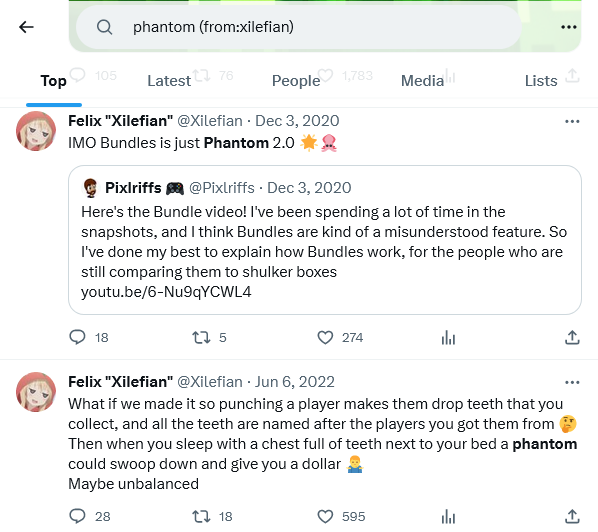
Task: Reply to the tweet with 28 comments
Action: tap(77, 516)
